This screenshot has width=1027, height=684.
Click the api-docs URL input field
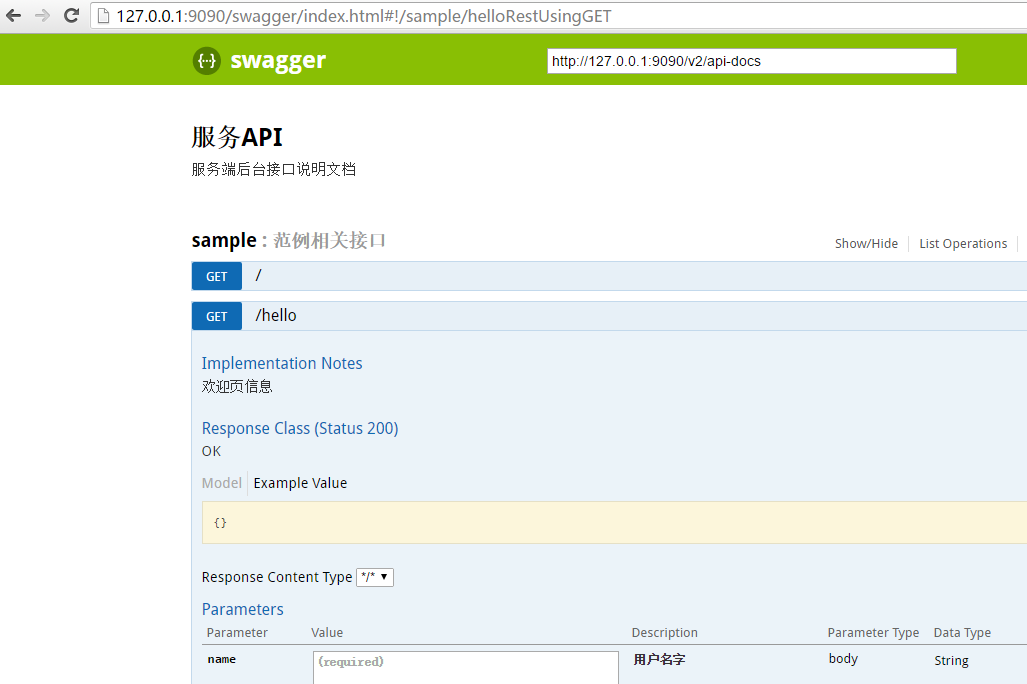point(751,61)
